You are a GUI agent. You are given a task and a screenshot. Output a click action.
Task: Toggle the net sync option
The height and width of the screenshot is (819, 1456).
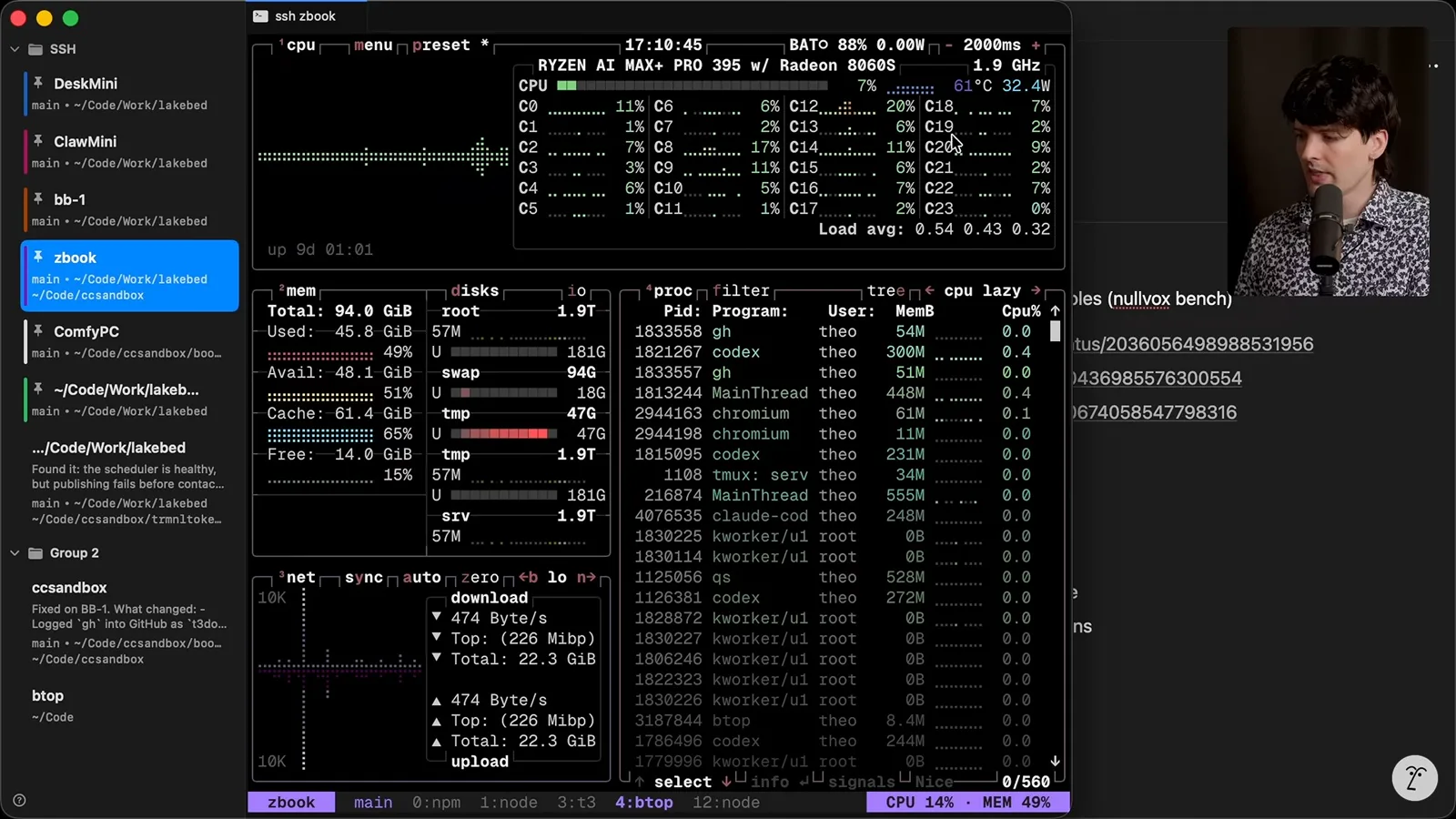364,577
